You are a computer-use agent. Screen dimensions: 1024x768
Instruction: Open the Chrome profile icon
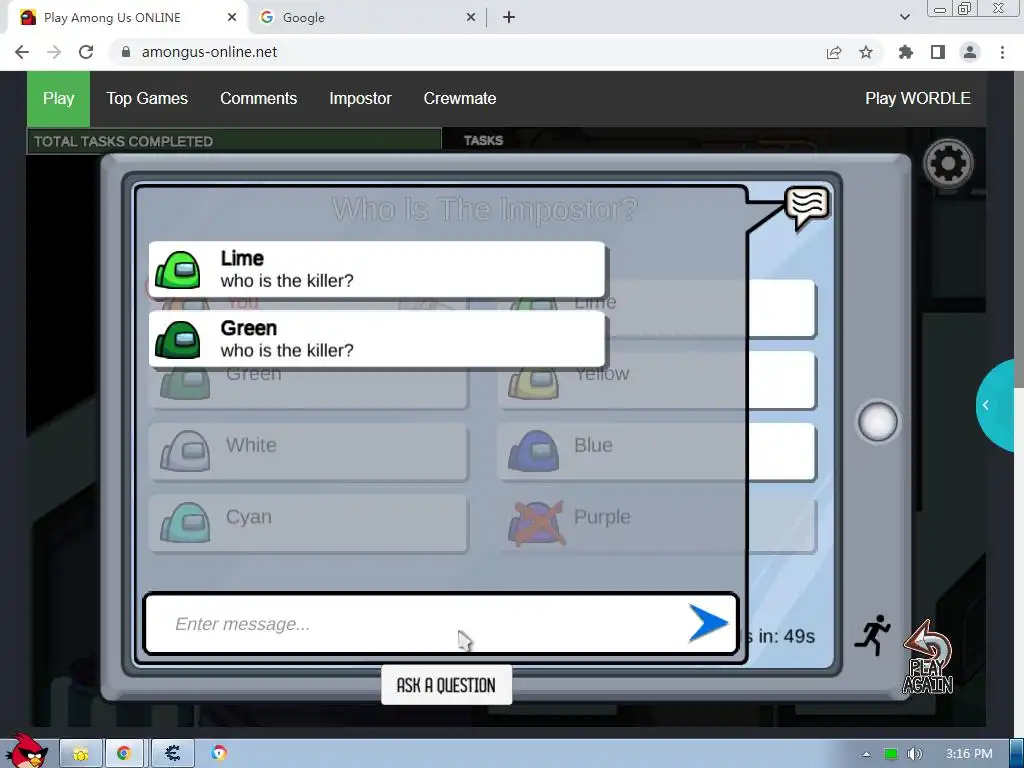[x=970, y=52]
